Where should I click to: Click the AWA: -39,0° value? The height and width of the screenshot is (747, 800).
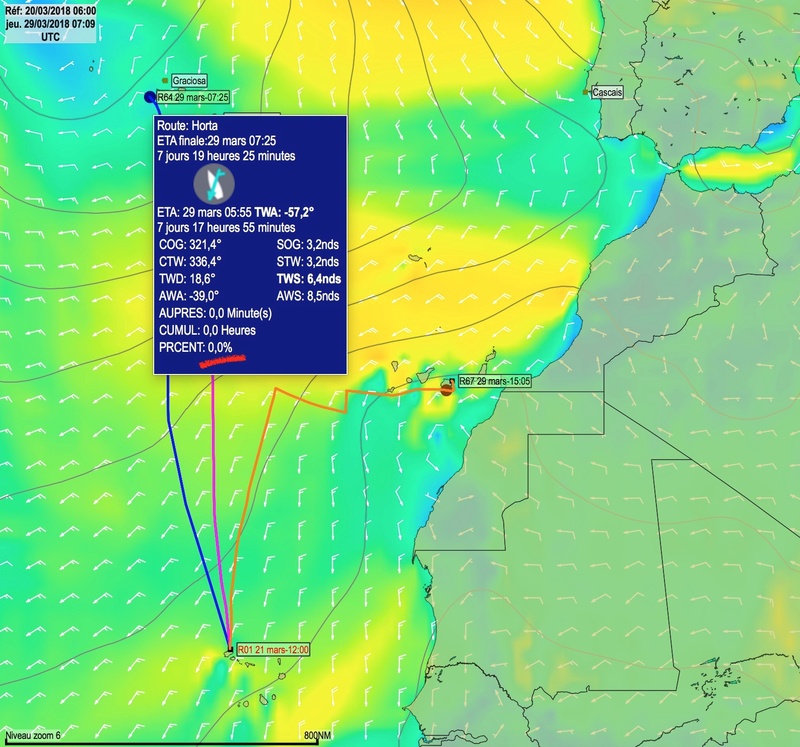[x=189, y=296]
